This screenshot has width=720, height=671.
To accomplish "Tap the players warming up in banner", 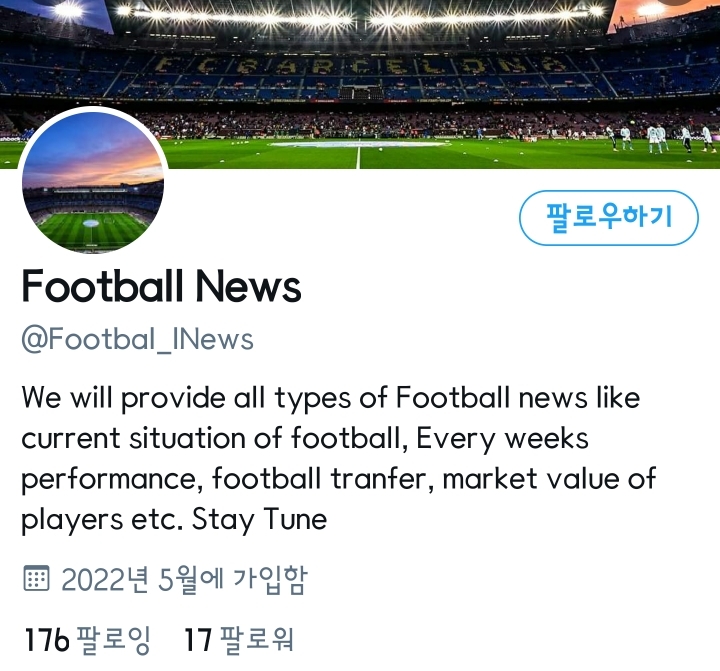I will (x=659, y=138).
